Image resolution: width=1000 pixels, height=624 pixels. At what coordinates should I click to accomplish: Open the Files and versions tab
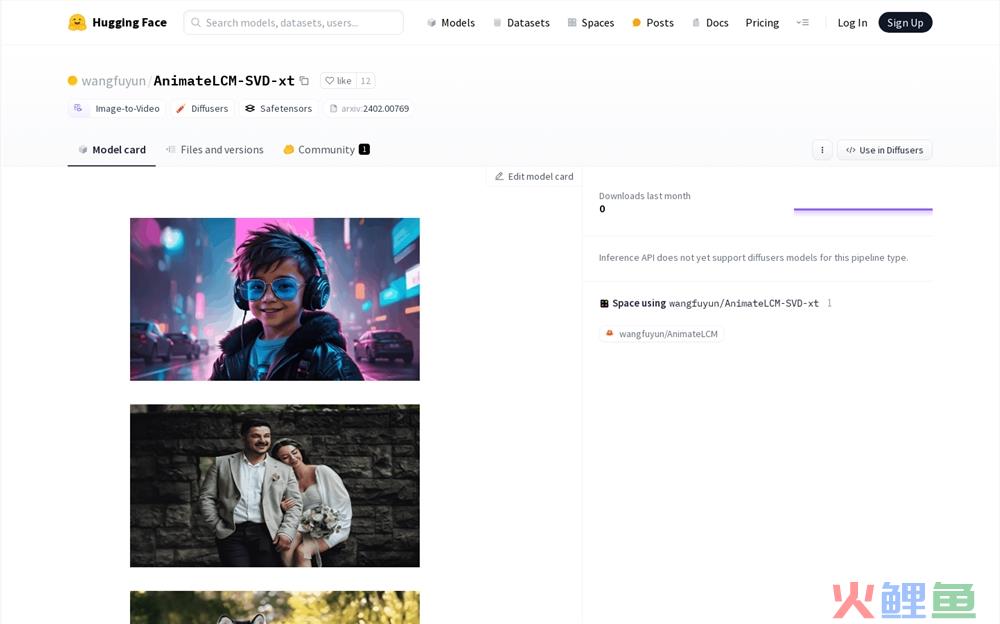pyautogui.click(x=214, y=150)
